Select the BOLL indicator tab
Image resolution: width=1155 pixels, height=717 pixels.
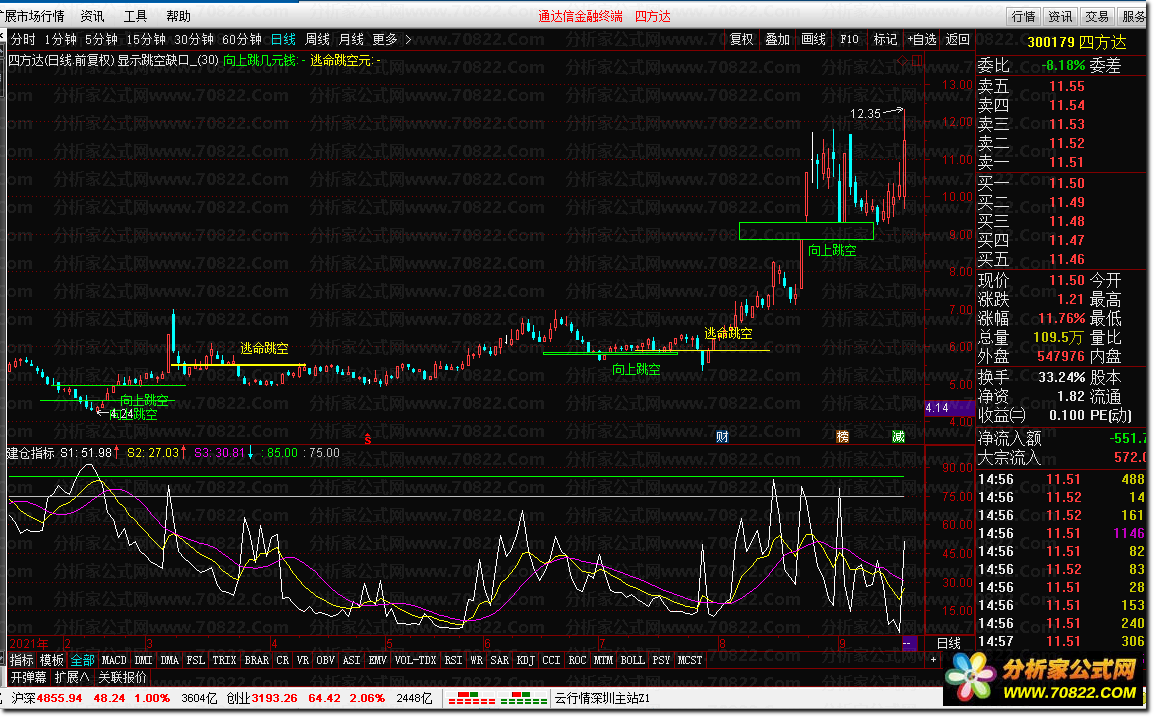(632, 660)
